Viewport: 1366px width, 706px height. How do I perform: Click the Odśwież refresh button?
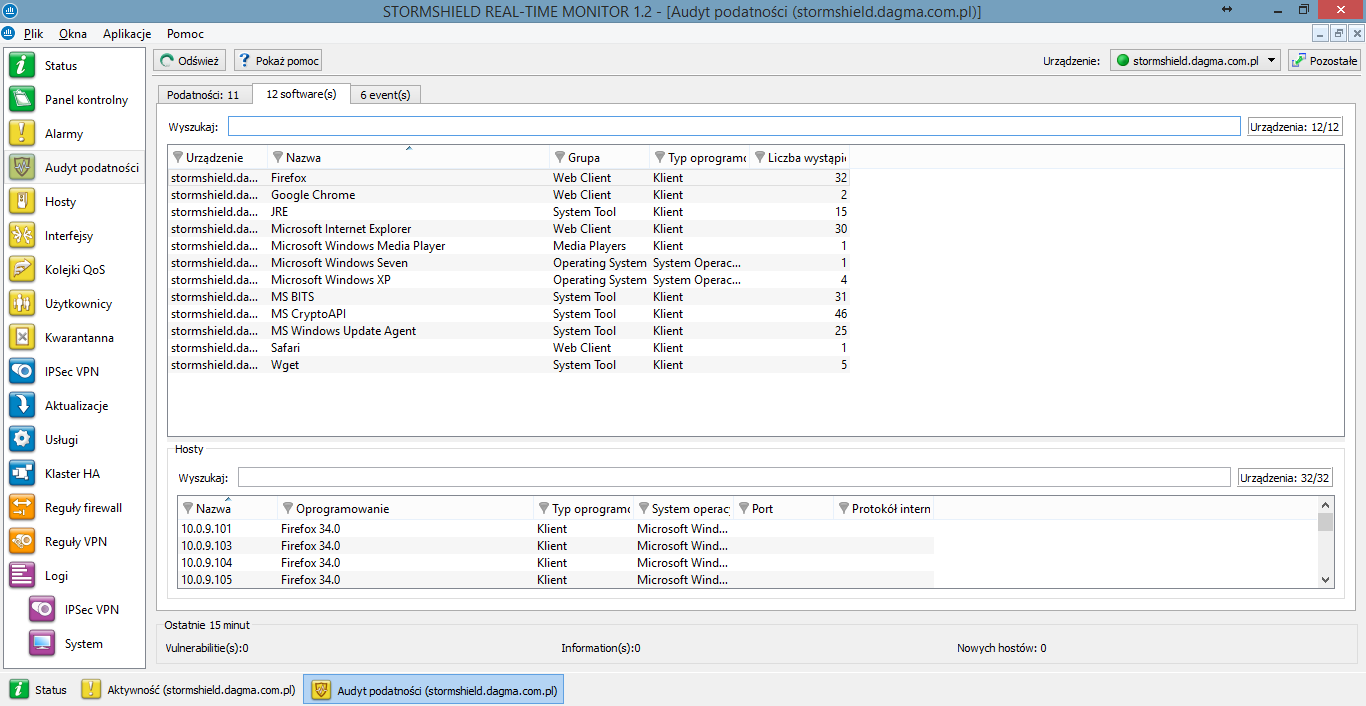189,61
